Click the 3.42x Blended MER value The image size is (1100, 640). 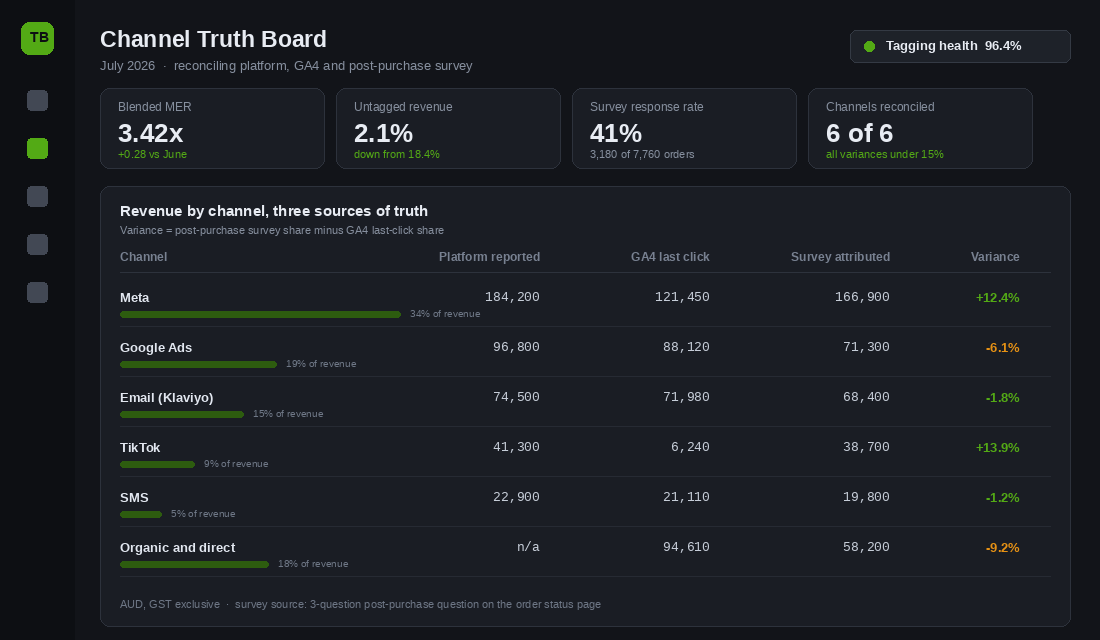click(x=151, y=133)
